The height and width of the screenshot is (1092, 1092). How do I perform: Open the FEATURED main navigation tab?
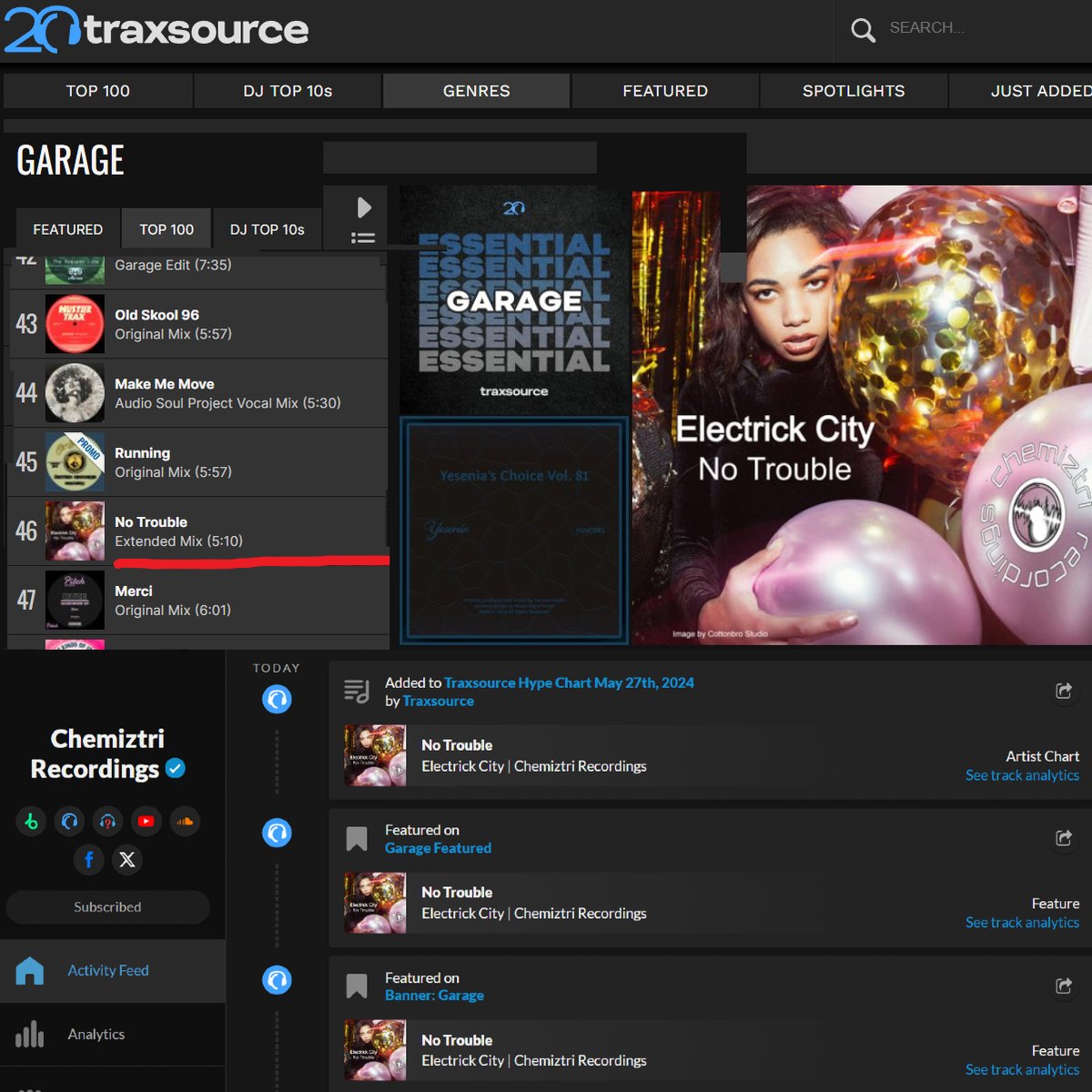[x=665, y=91]
